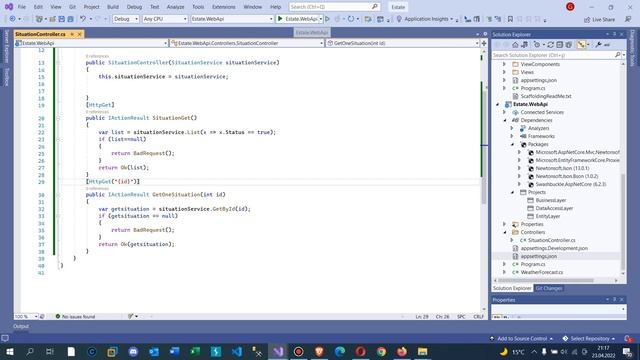Screen dimensions: 640x360
Task: Click the Solution Explorer horizontal scrollbar
Action: click(x=545, y=280)
